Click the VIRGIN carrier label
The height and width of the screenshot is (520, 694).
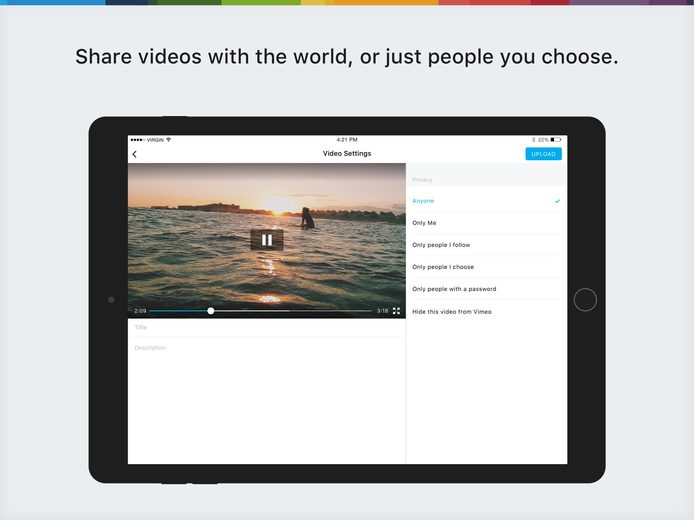coord(155,140)
